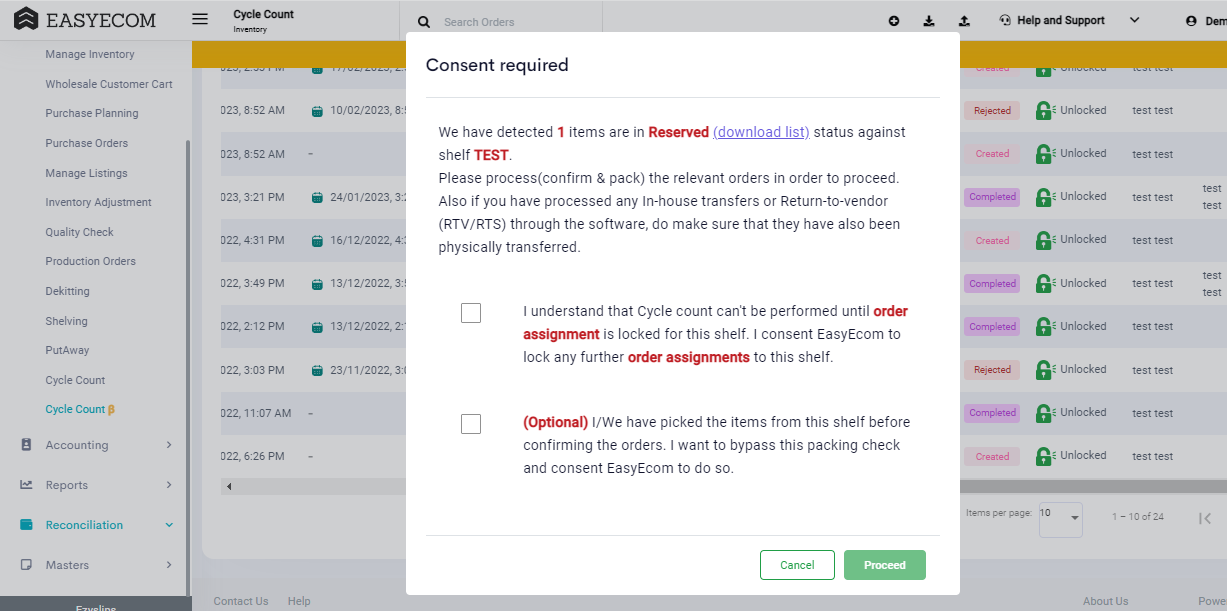Check the optional bypass packing check checkbox
This screenshot has width=1227, height=611.
471,424
